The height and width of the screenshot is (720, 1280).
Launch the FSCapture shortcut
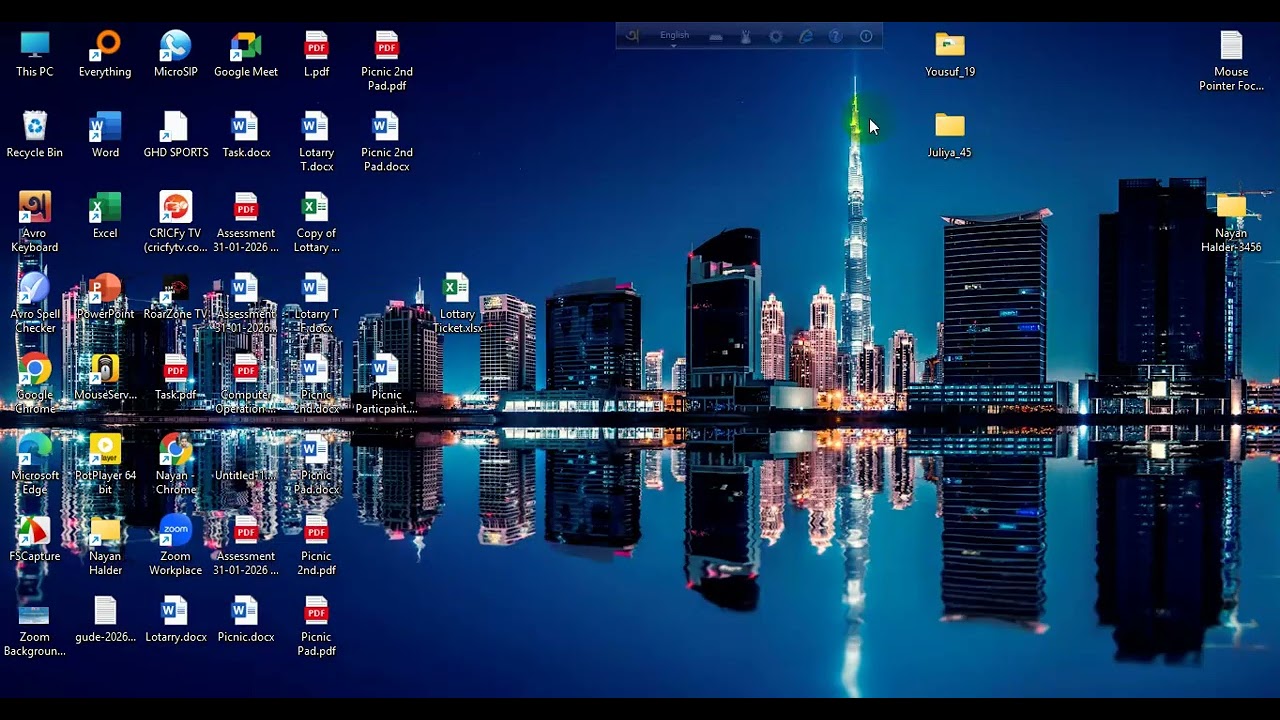(35, 540)
